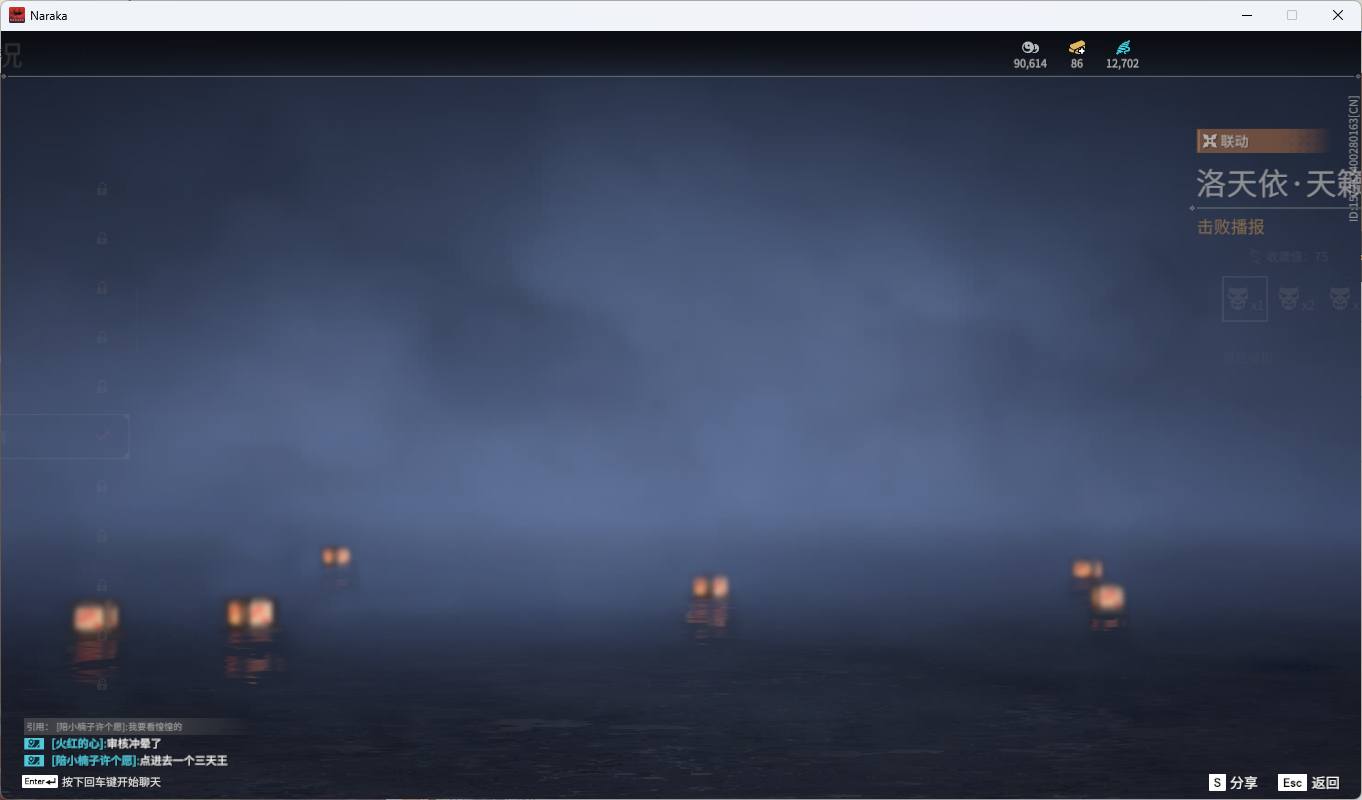
Task: Close the Naraka window
Action: click(1338, 15)
